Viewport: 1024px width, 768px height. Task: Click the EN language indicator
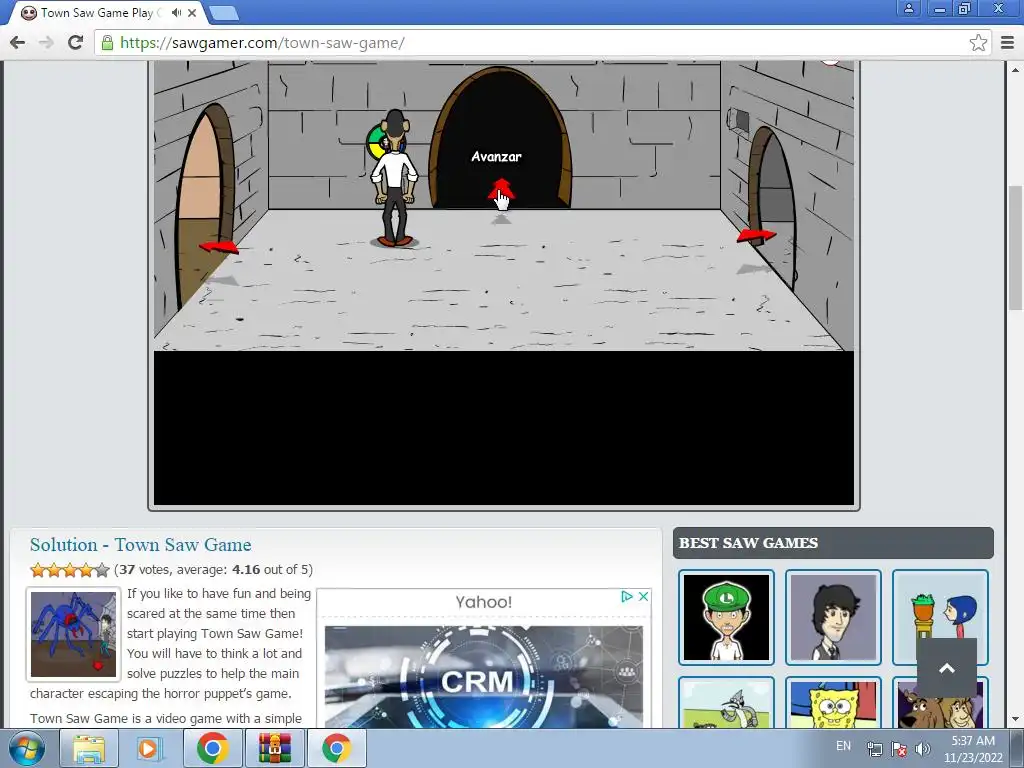(x=843, y=746)
